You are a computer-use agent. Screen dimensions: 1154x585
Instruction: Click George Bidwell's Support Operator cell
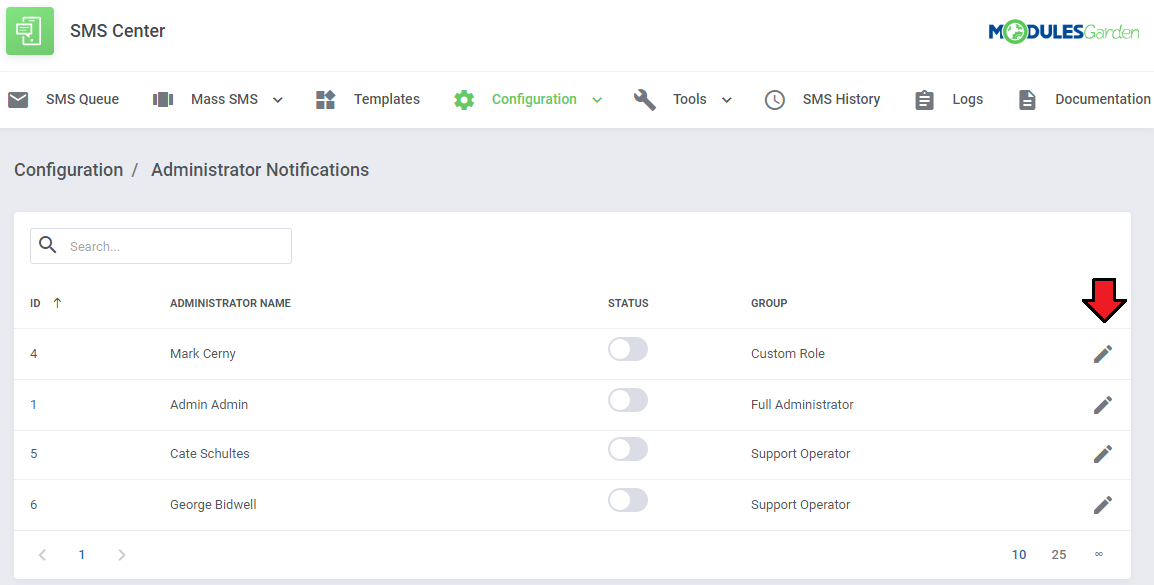pos(801,505)
